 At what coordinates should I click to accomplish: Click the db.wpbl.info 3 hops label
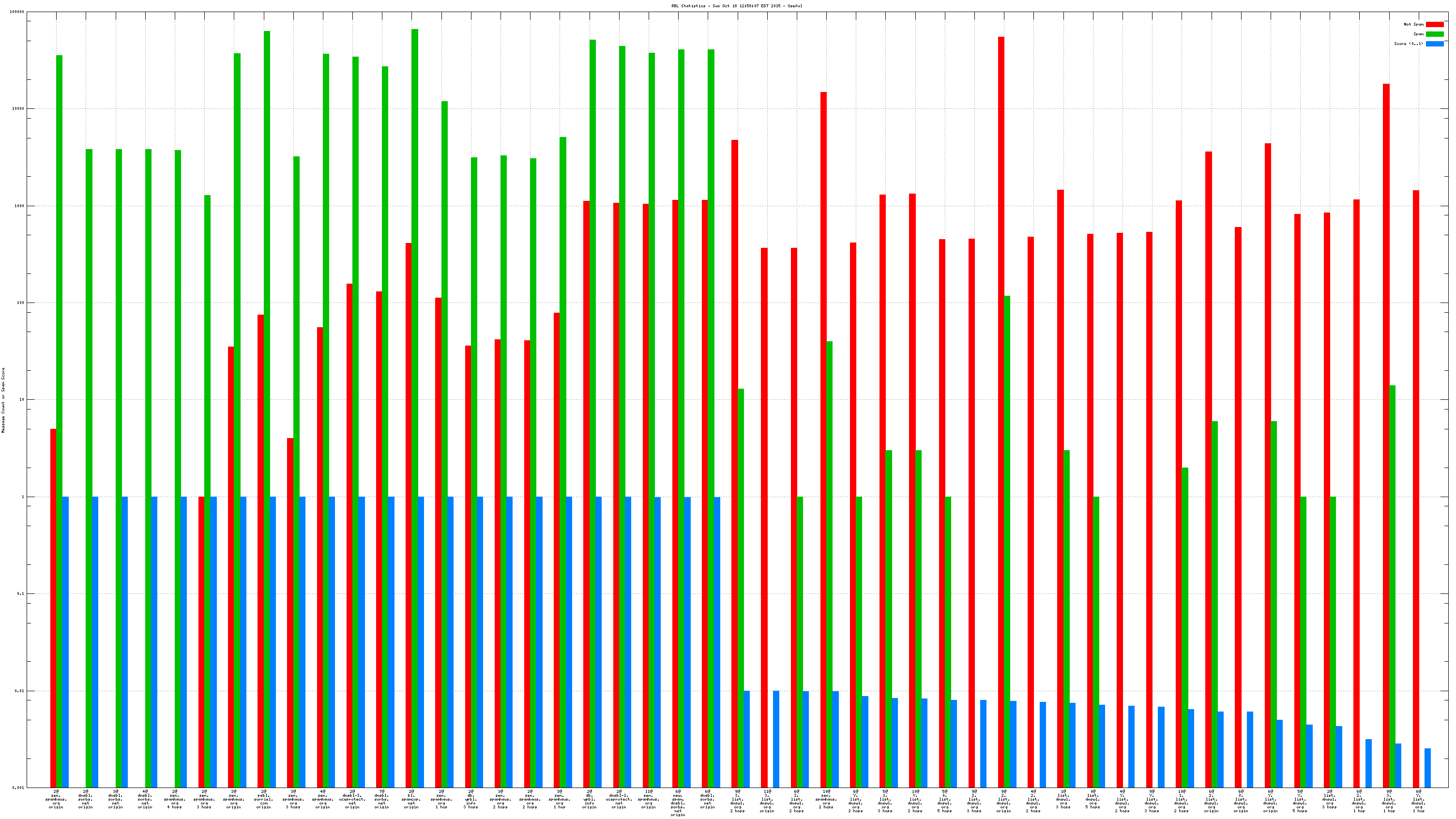[471, 799]
